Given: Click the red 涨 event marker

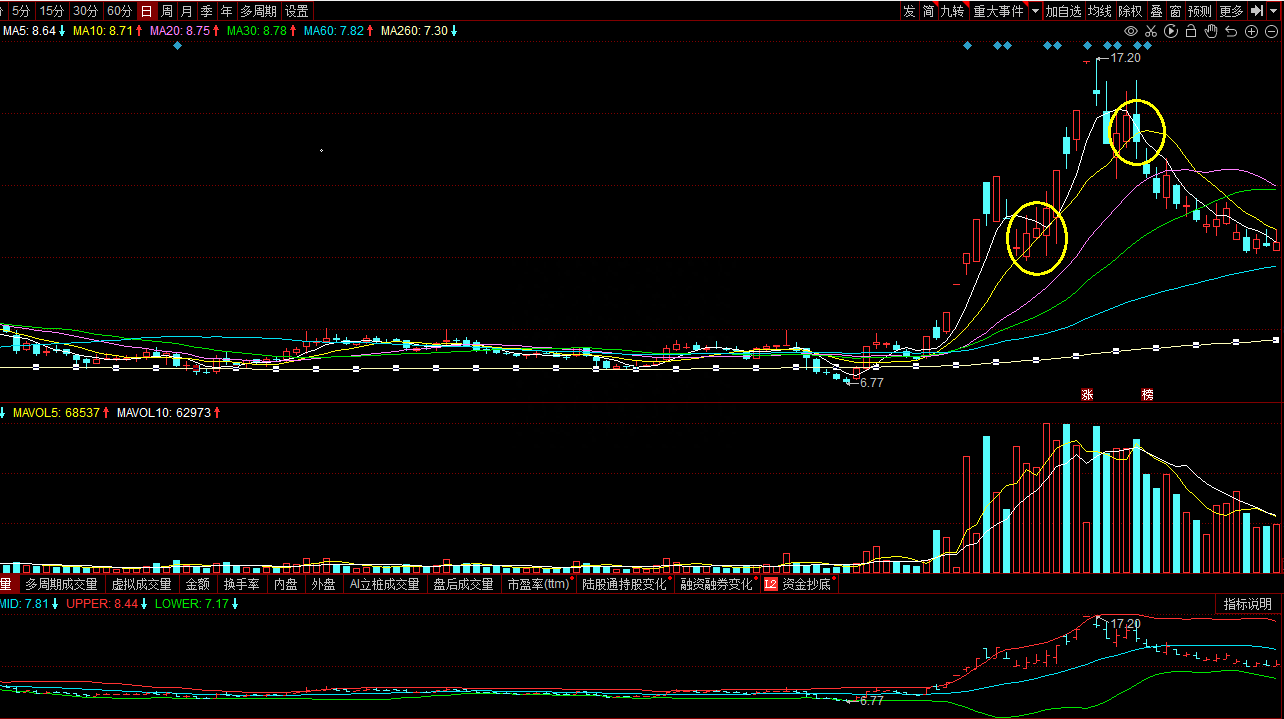Looking at the screenshot, I should point(1087,395).
